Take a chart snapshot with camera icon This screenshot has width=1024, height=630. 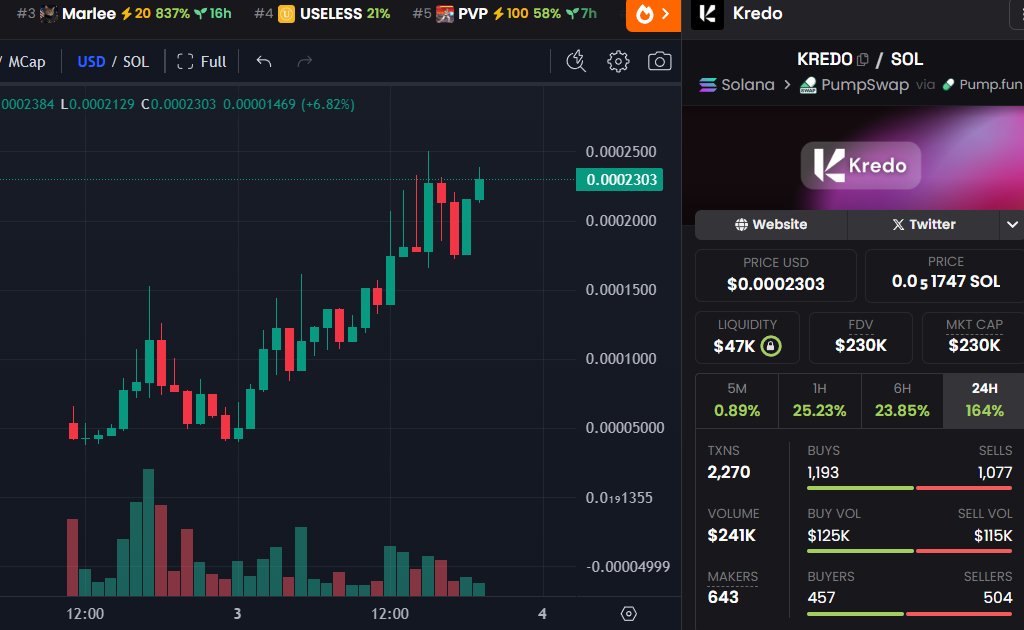(x=660, y=61)
